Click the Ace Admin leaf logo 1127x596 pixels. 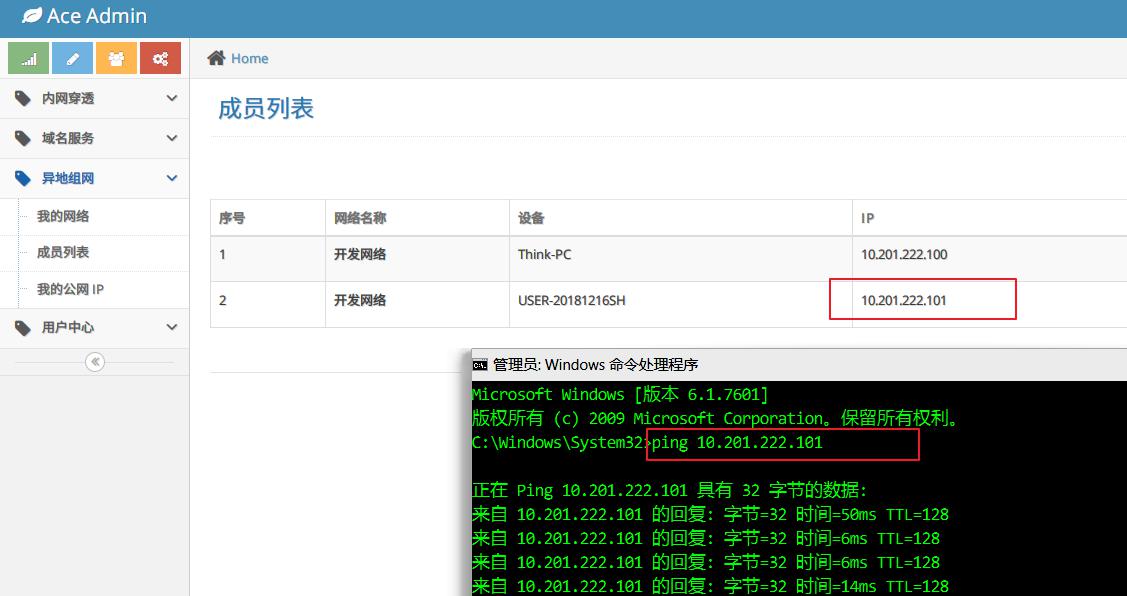[32, 16]
